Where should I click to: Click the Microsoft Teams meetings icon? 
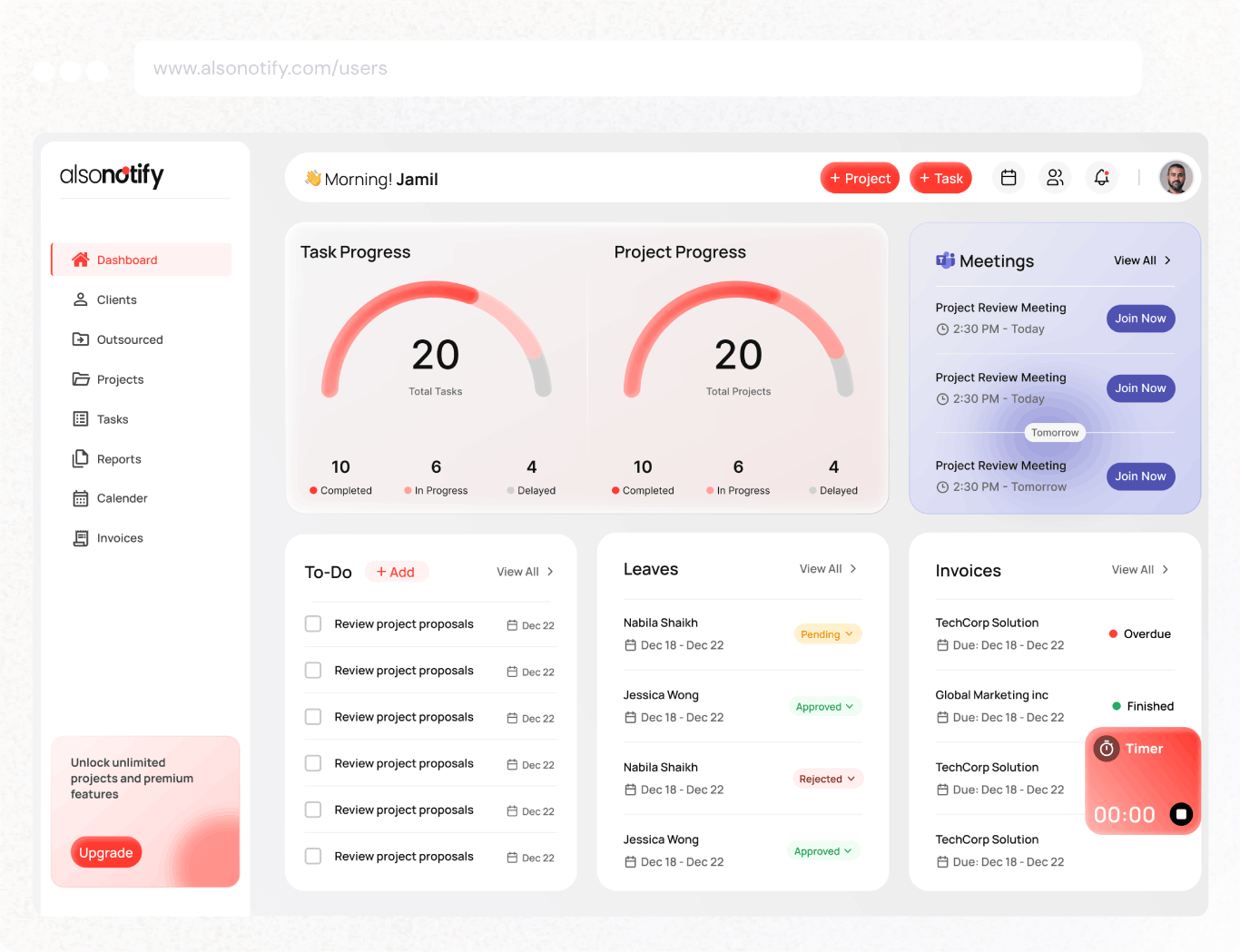(x=945, y=260)
